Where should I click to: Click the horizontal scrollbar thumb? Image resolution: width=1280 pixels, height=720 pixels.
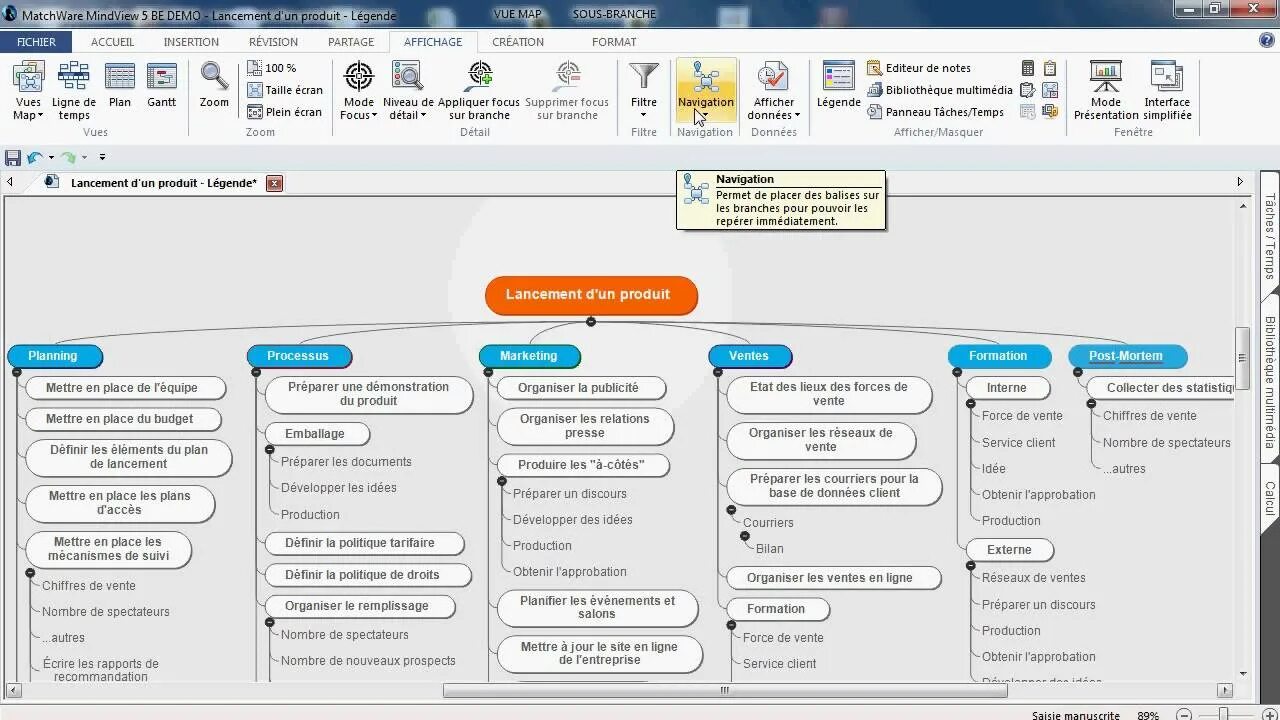coord(725,690)
